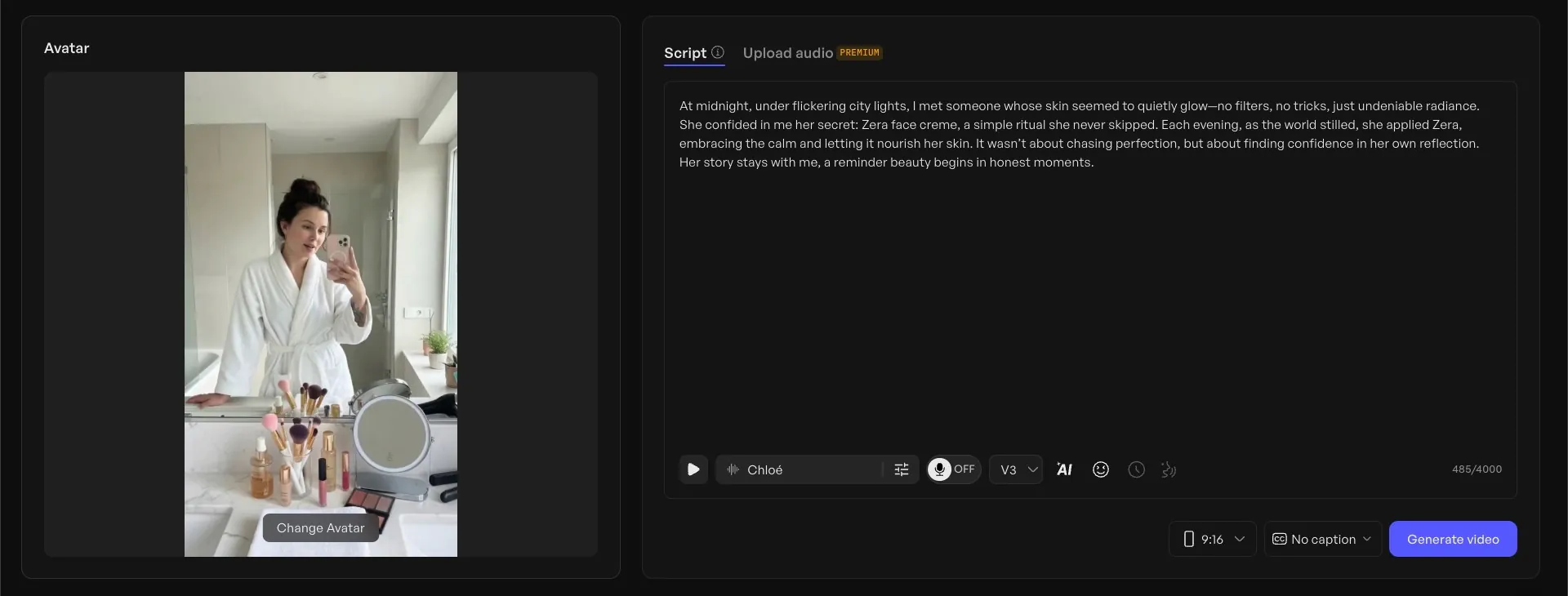Open the No caption dropdown
The width and height of the screenshot is (1568, 596).
click(1323, 539)
